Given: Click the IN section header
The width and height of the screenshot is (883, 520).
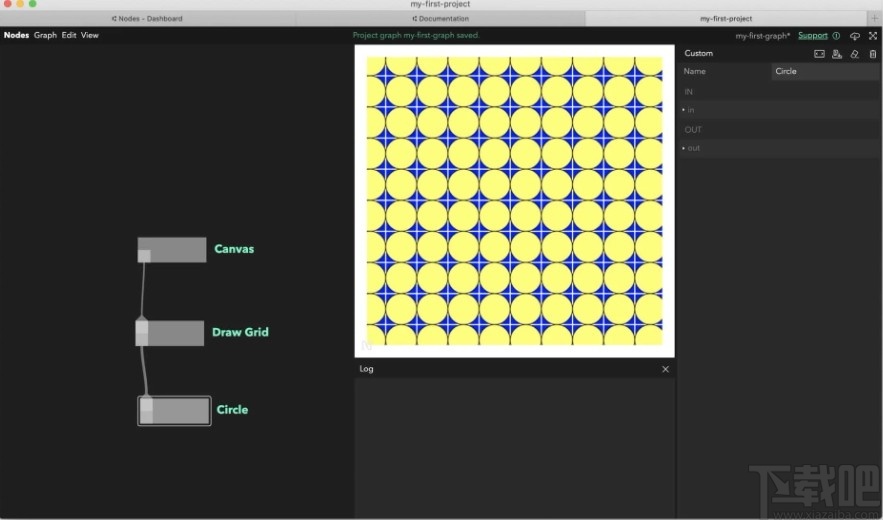Looking at the screenshot, I should [x=688, y=91].
